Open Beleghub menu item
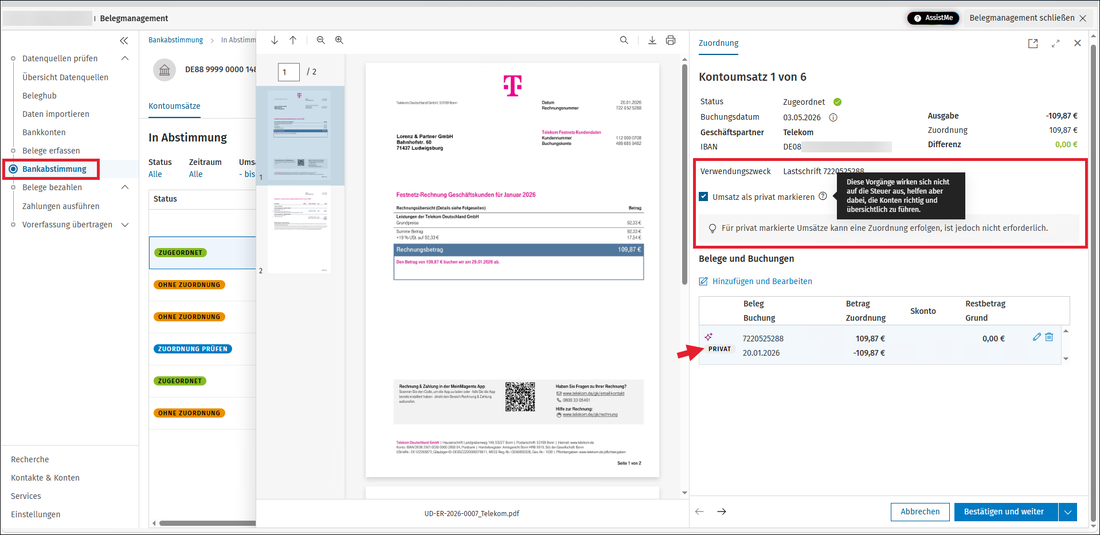The width and height of the screenshot is (1100, 535). (39, 95)
